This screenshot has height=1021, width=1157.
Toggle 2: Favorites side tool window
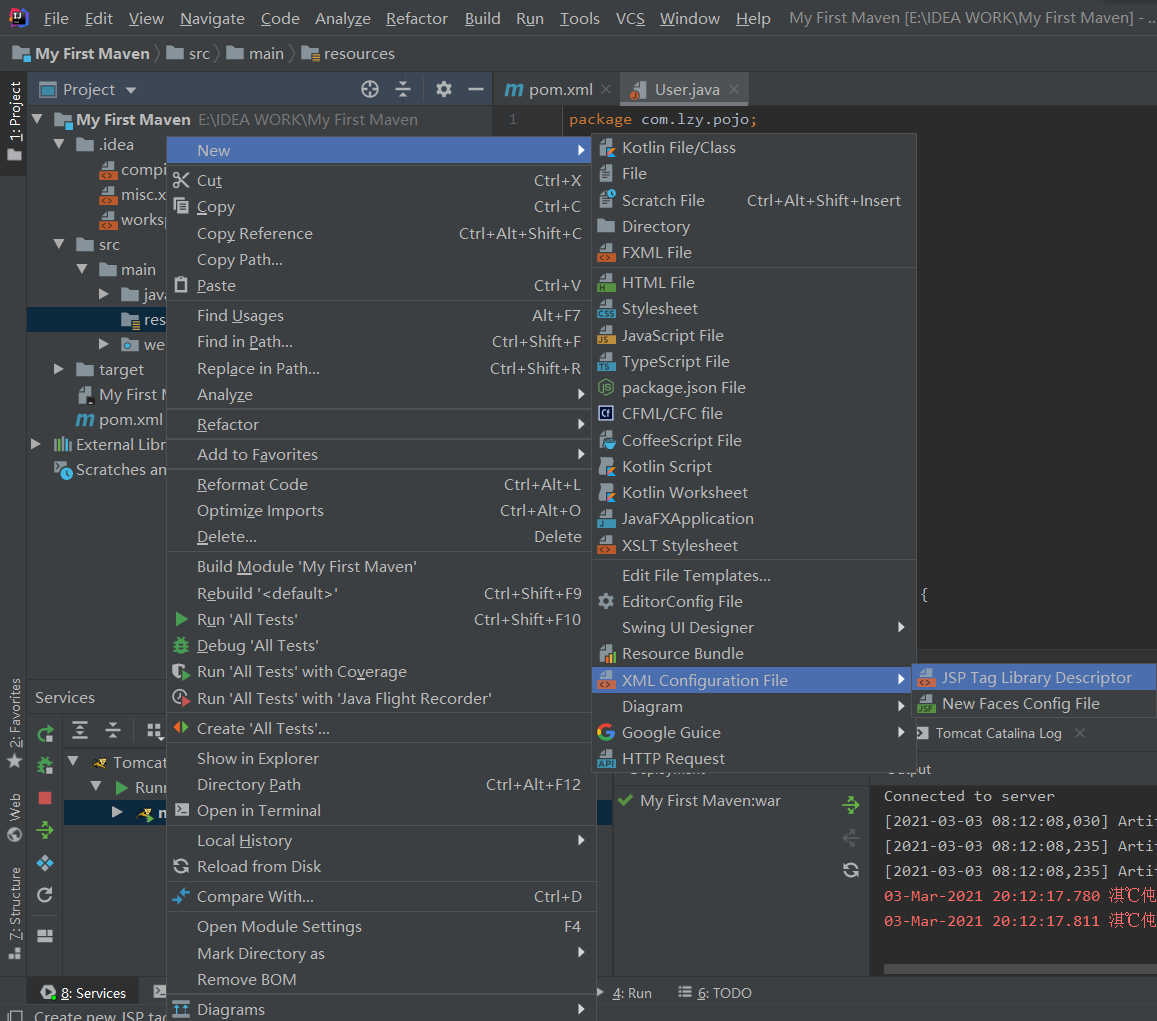14,724
